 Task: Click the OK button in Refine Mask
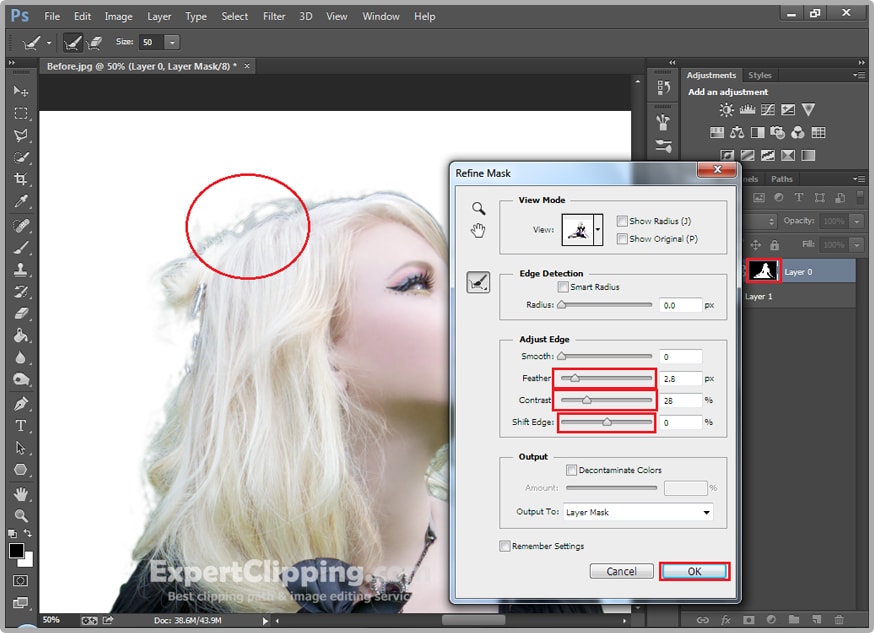coord(694,571)
